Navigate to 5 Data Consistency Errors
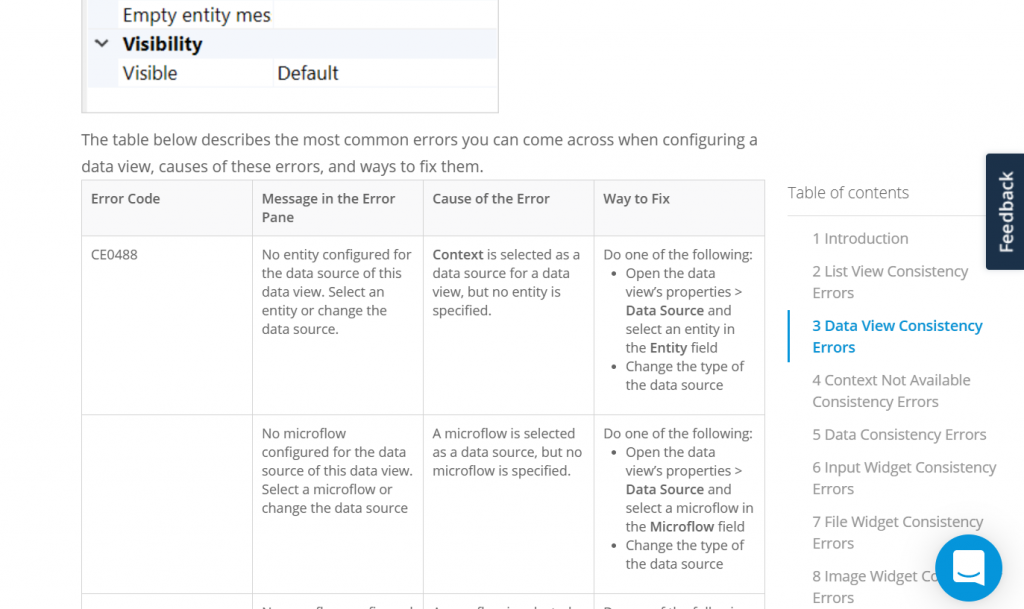This screenshot has height=609, width=1024. coord(898,434)
